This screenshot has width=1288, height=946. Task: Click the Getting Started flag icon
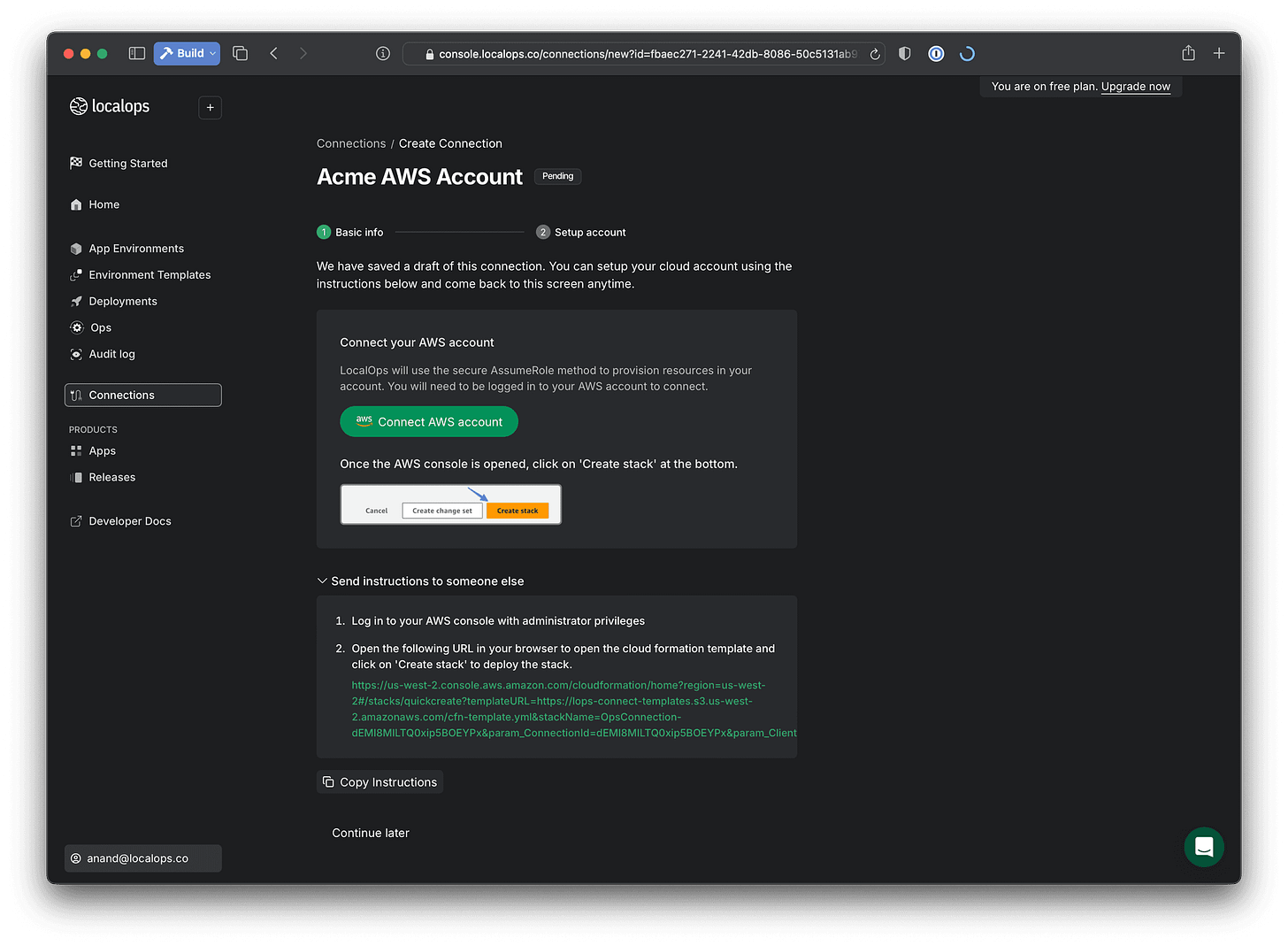point(76,163)
